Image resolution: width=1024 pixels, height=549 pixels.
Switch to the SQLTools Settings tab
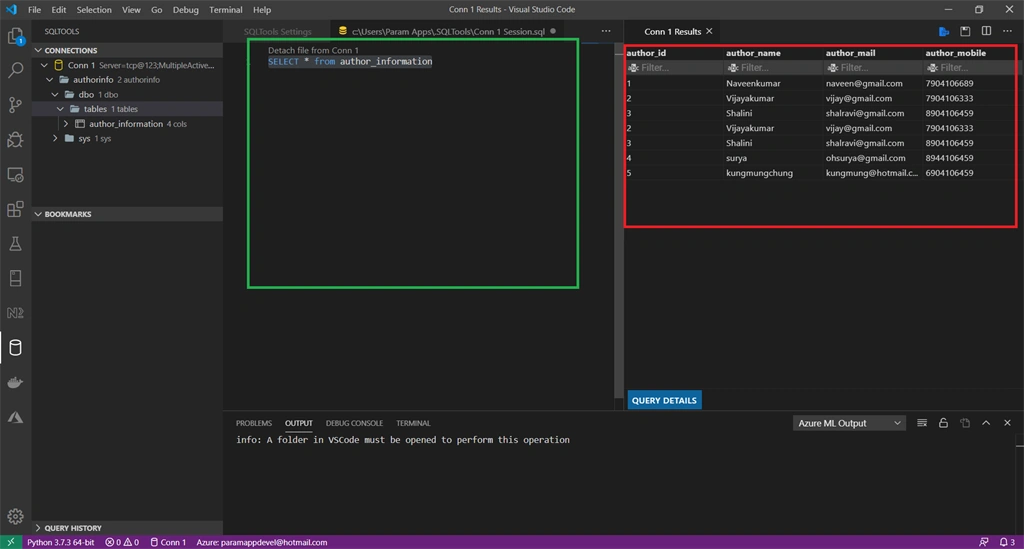pos(278,31)
